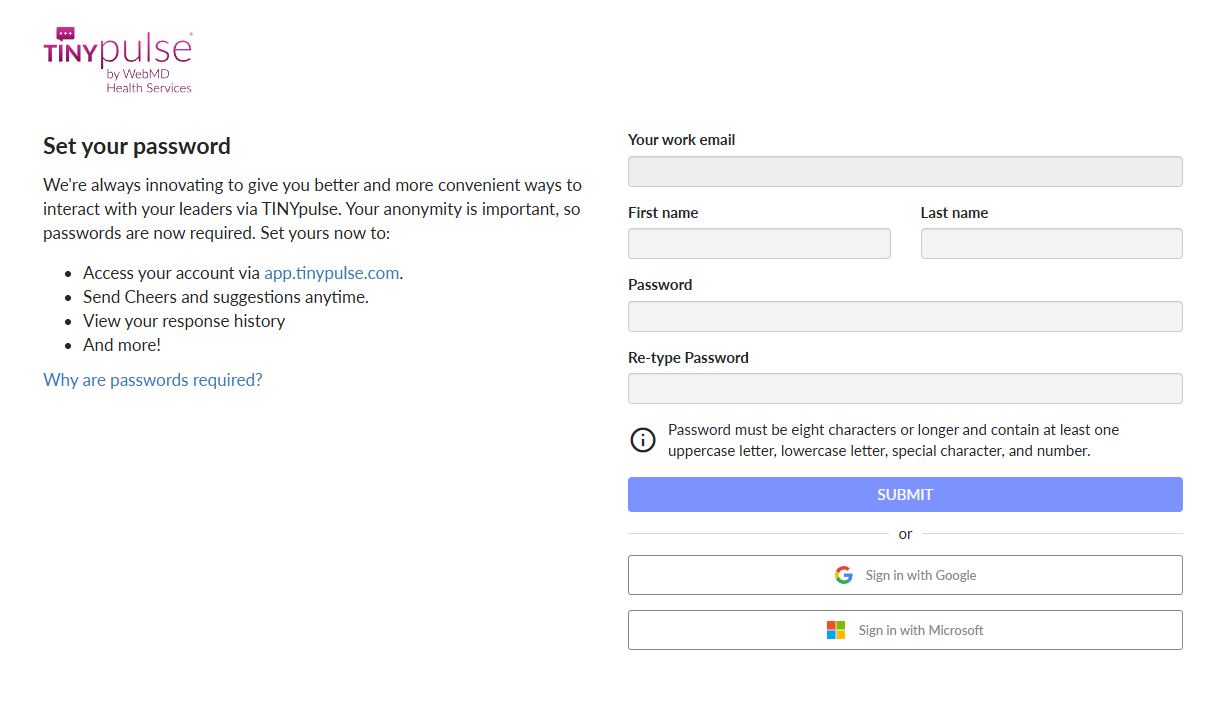Focus the 'Your work email' field
This screenshot has width=1229, height=721.
coord(905,172)
